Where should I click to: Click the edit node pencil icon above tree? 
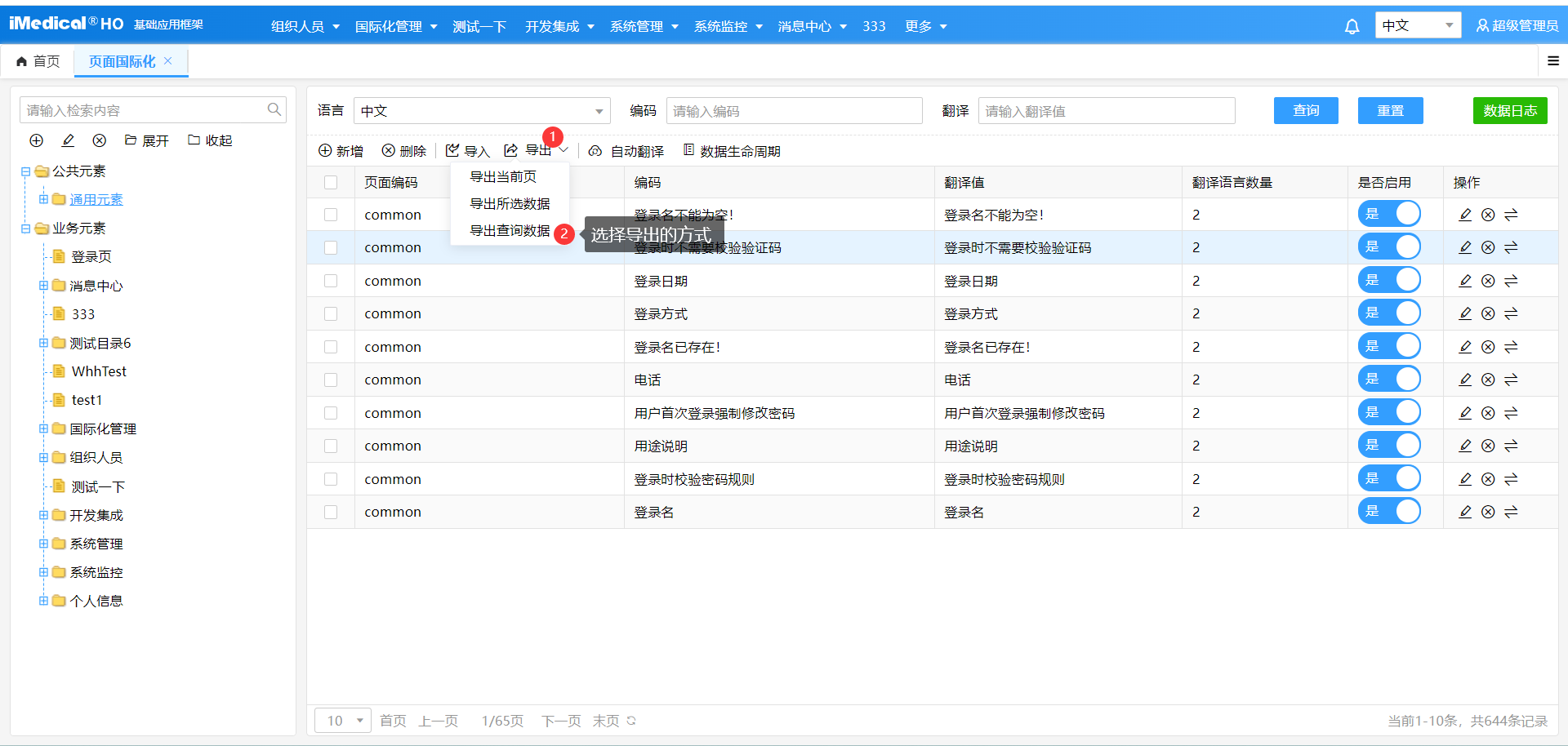[x=68, y=140]
